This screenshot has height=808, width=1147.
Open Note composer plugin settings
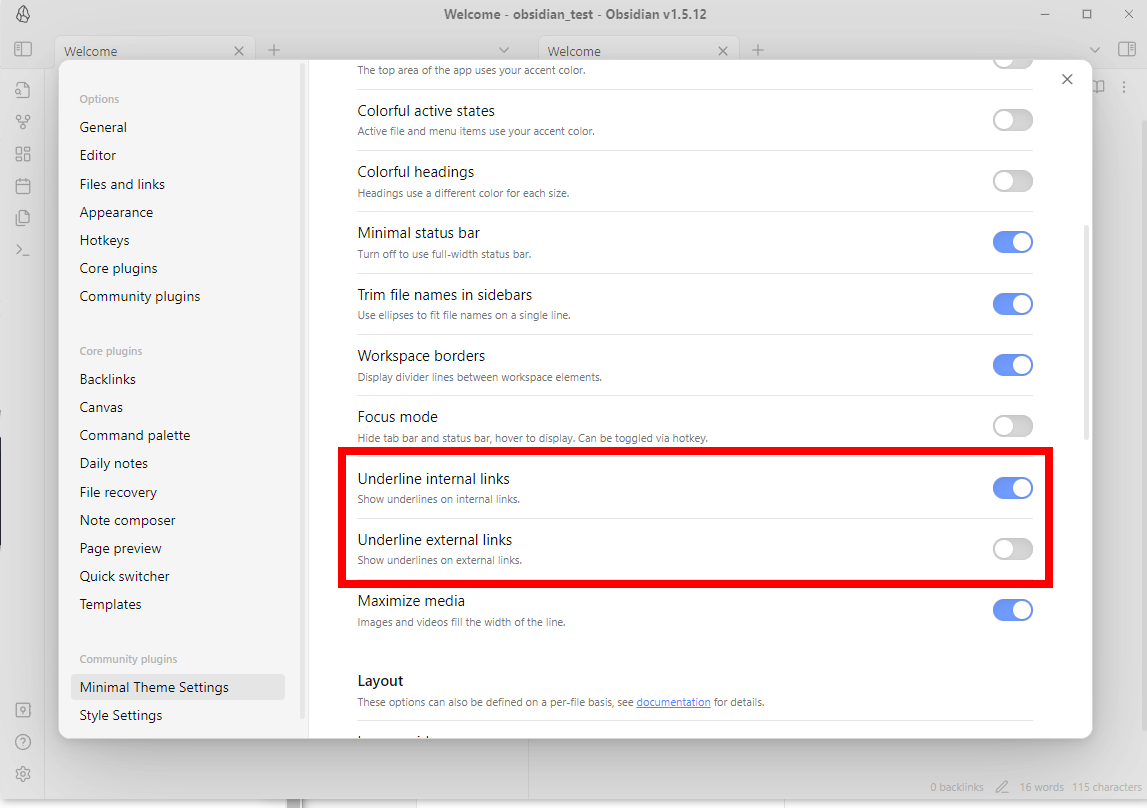click(x=178, y=521)
